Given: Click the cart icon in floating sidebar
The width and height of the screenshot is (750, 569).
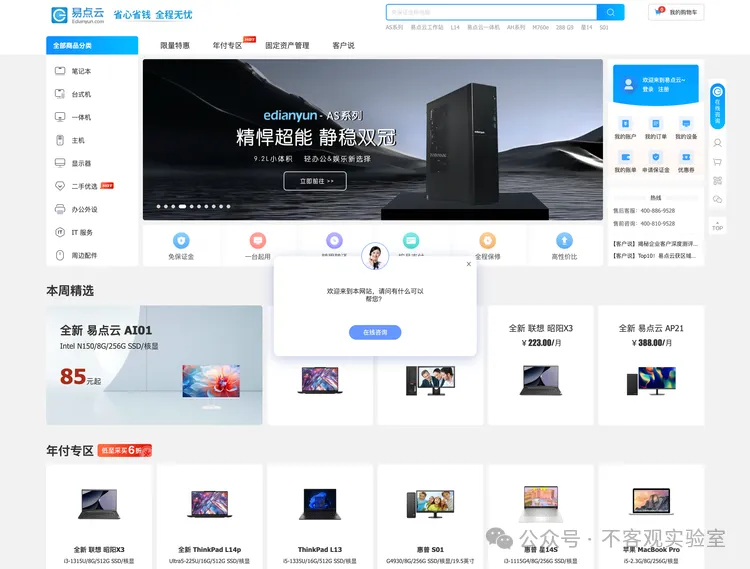Looking at the screenshot, I should [x=717, y=162].
